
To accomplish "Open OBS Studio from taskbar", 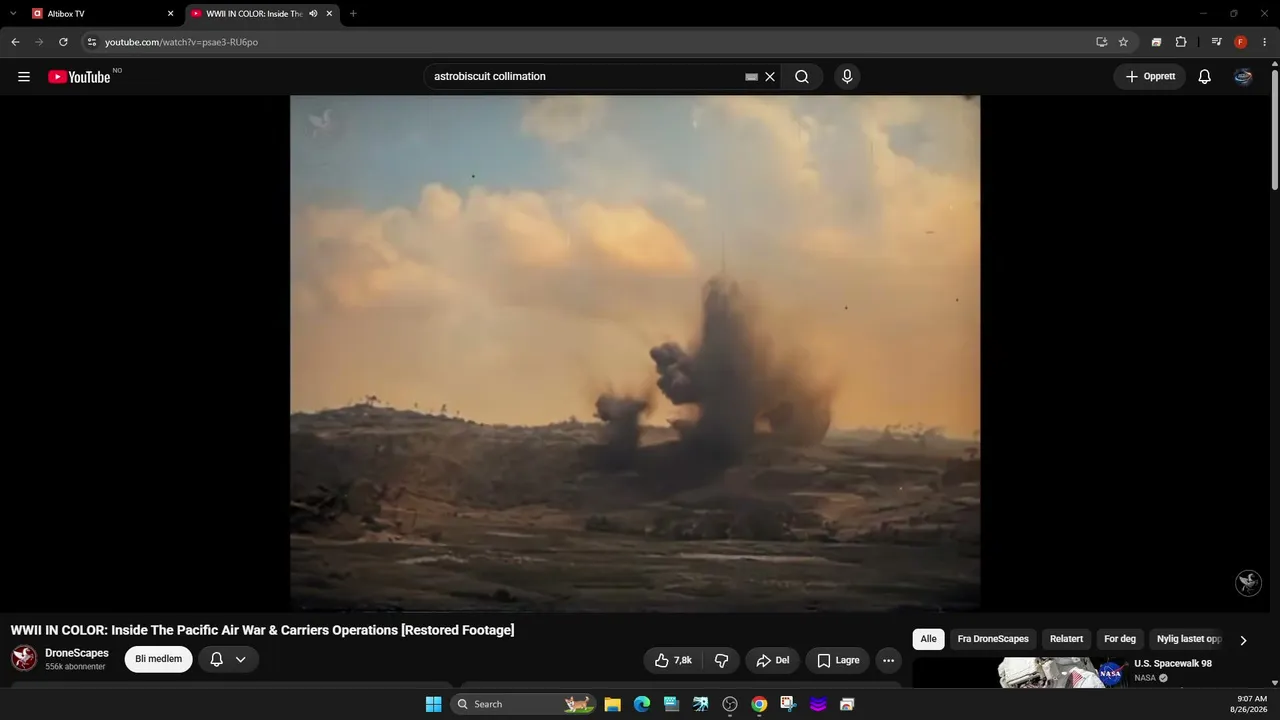I will tap(730, 704).
